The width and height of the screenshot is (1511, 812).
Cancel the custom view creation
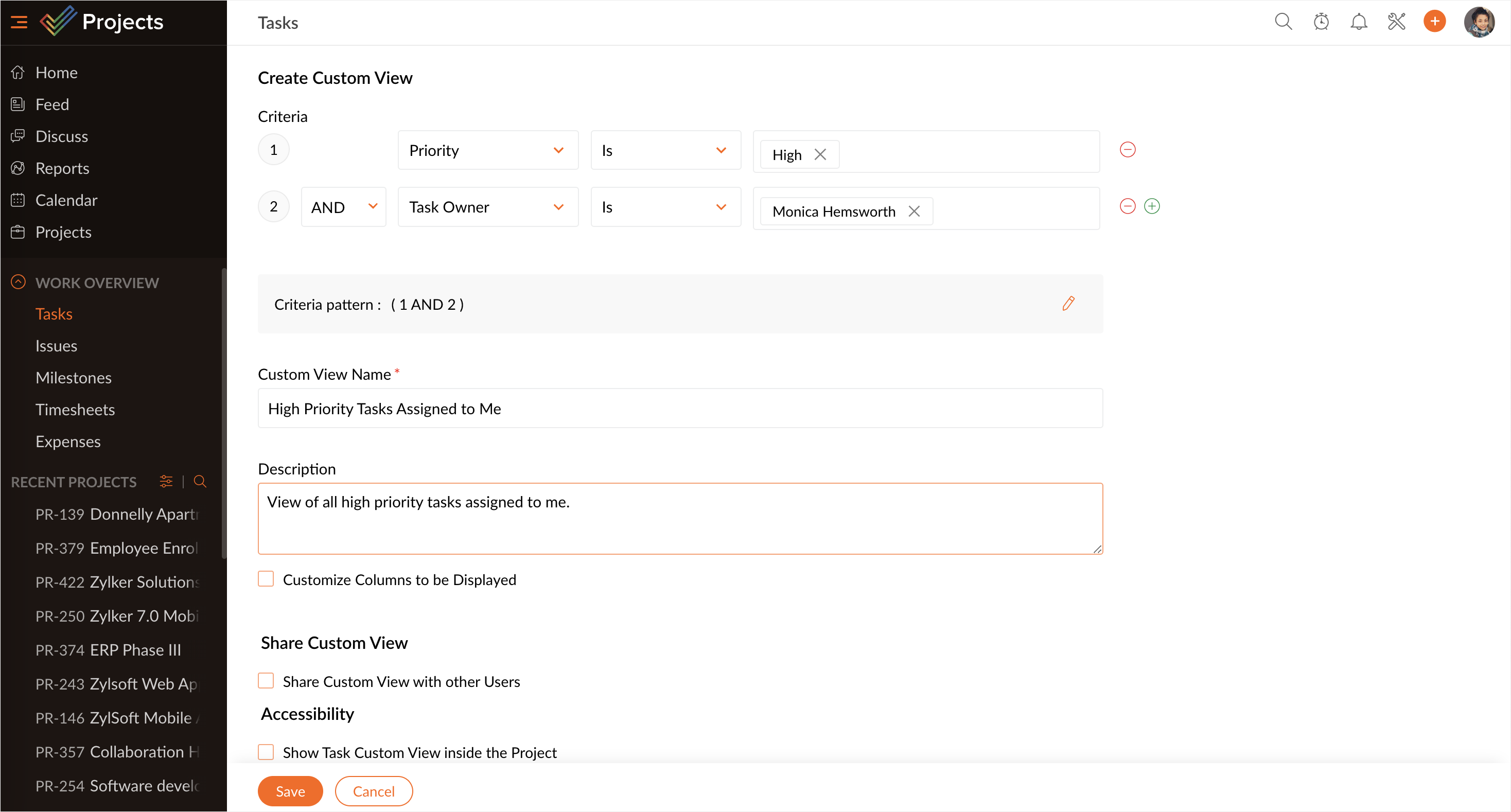click(374, 791)
